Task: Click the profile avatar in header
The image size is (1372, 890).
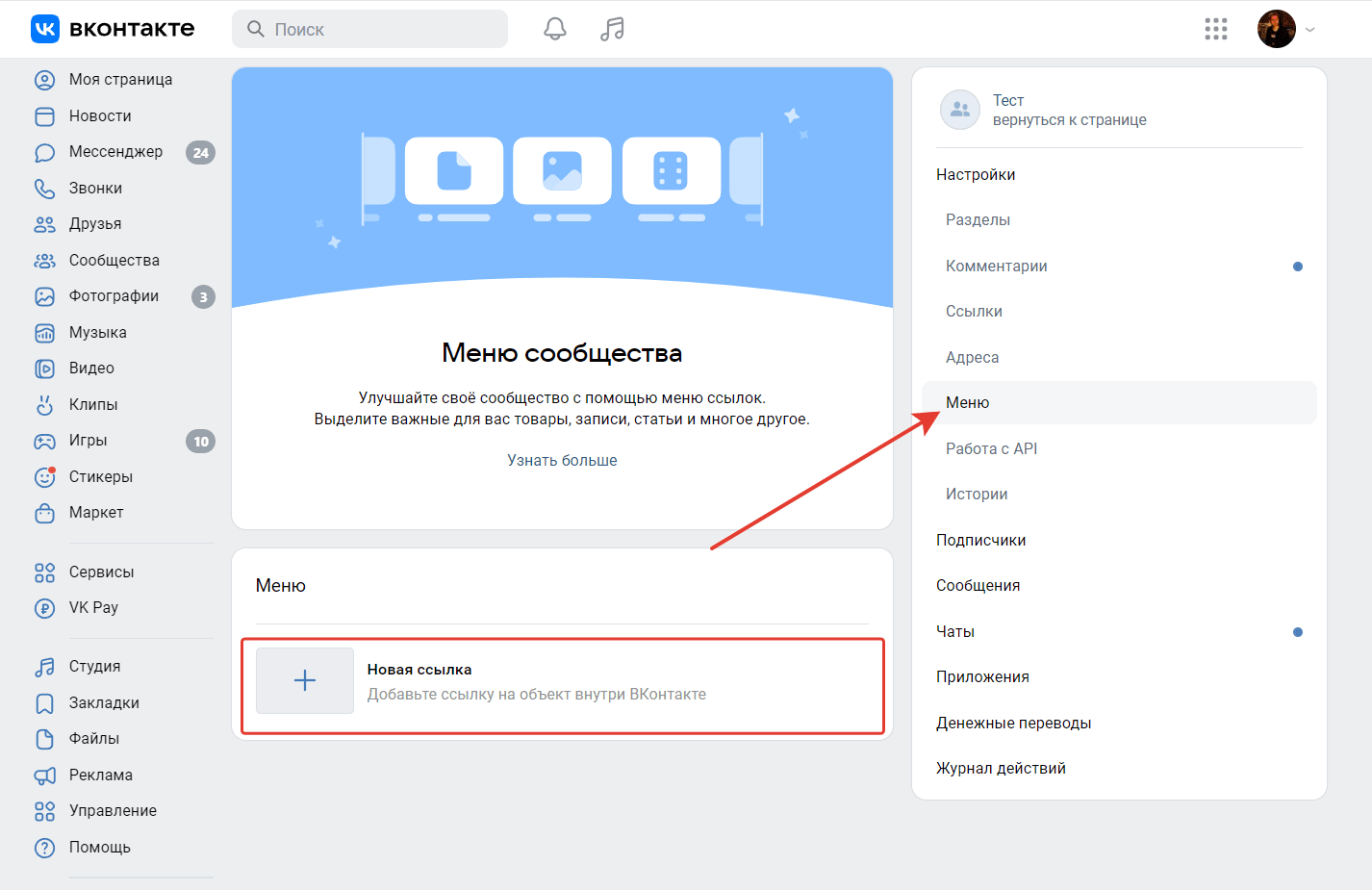Action: [1277, 29]
